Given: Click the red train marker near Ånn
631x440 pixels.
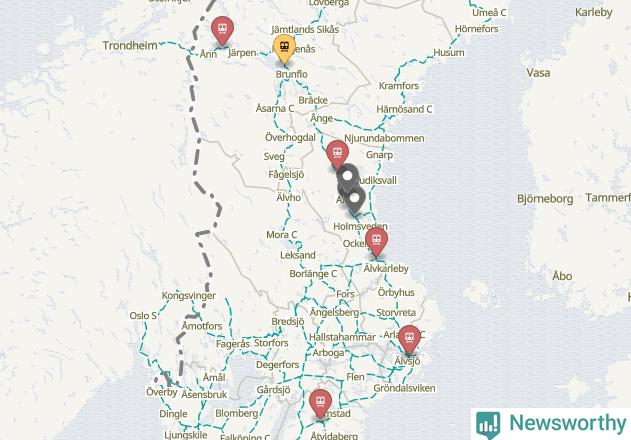Looking at the screenshot, I should pyautogui.click(x=222, y=29).
